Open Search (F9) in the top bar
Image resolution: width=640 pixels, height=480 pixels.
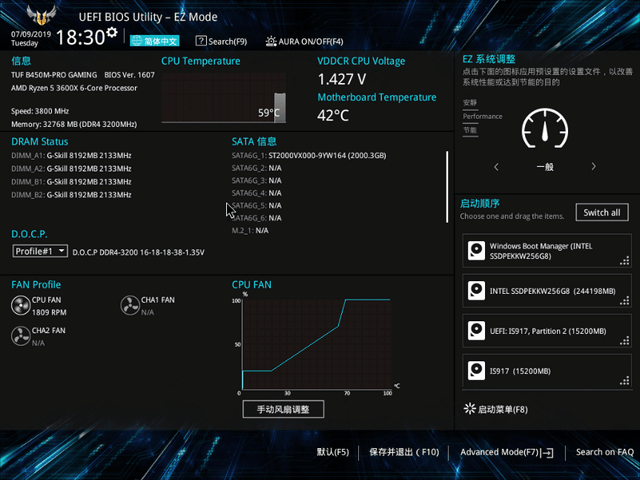pyautogui.click(x=221, y=41)
